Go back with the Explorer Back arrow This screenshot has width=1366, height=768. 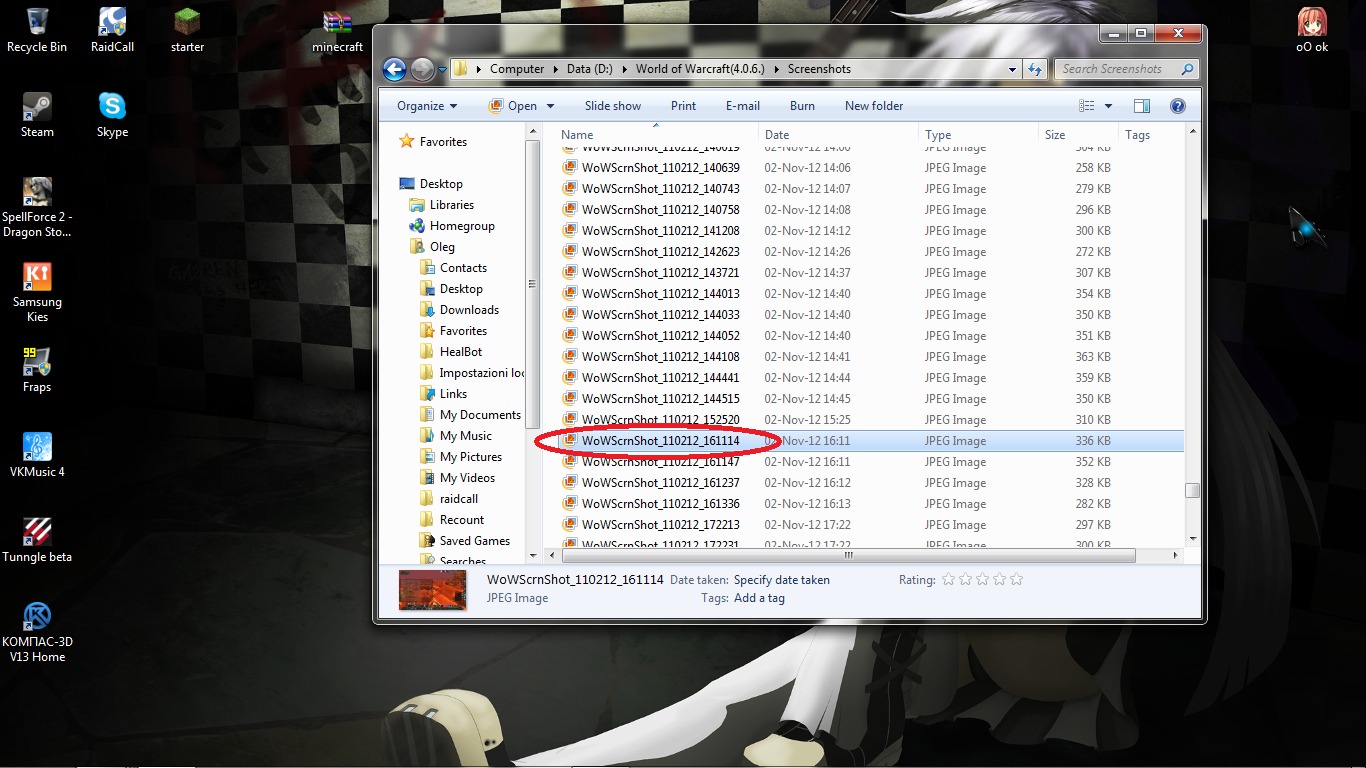pyautogui.click(x=394, y=69)
